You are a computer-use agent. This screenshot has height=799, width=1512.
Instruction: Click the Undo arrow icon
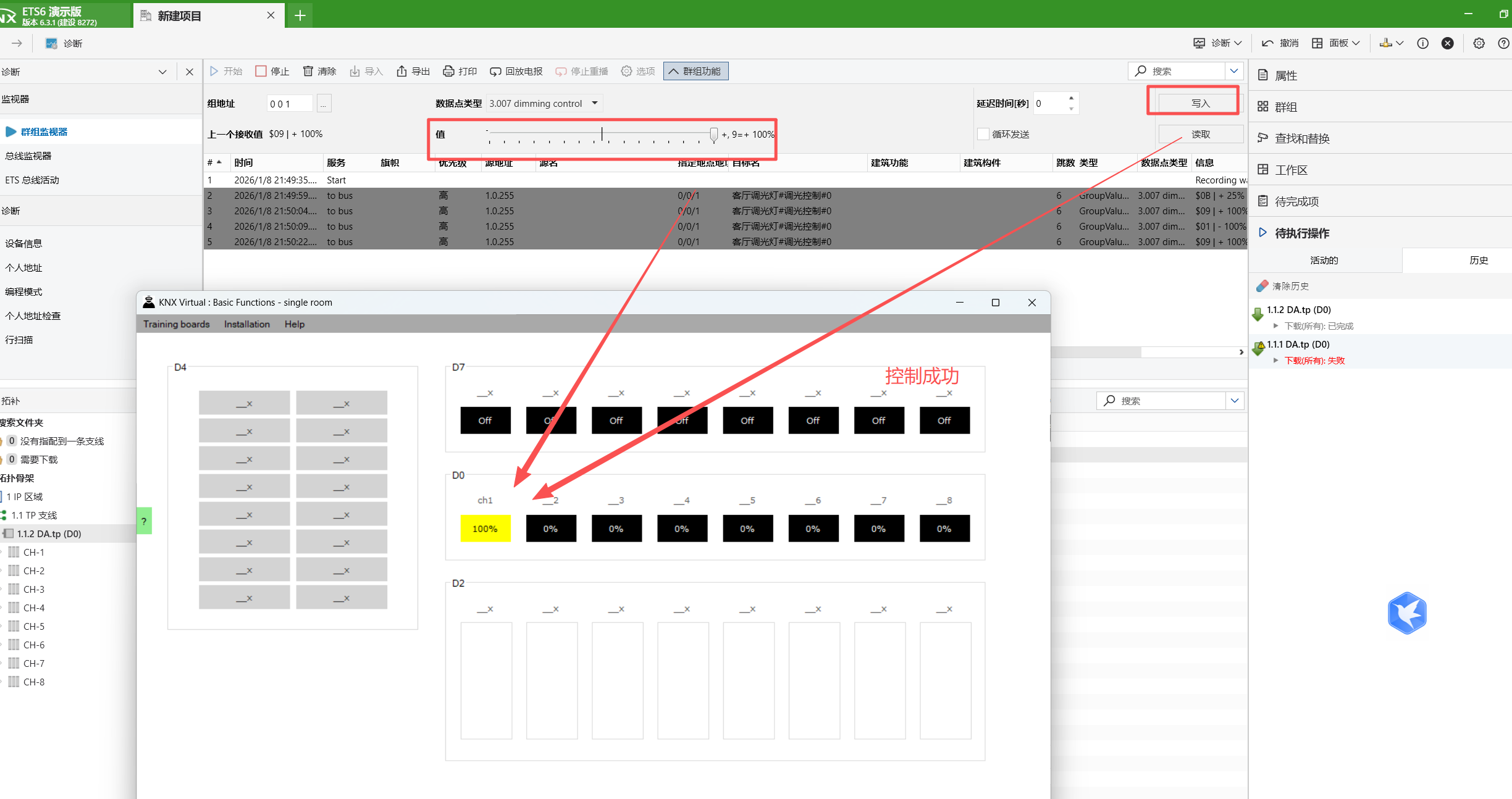(x=1267, y=43)
